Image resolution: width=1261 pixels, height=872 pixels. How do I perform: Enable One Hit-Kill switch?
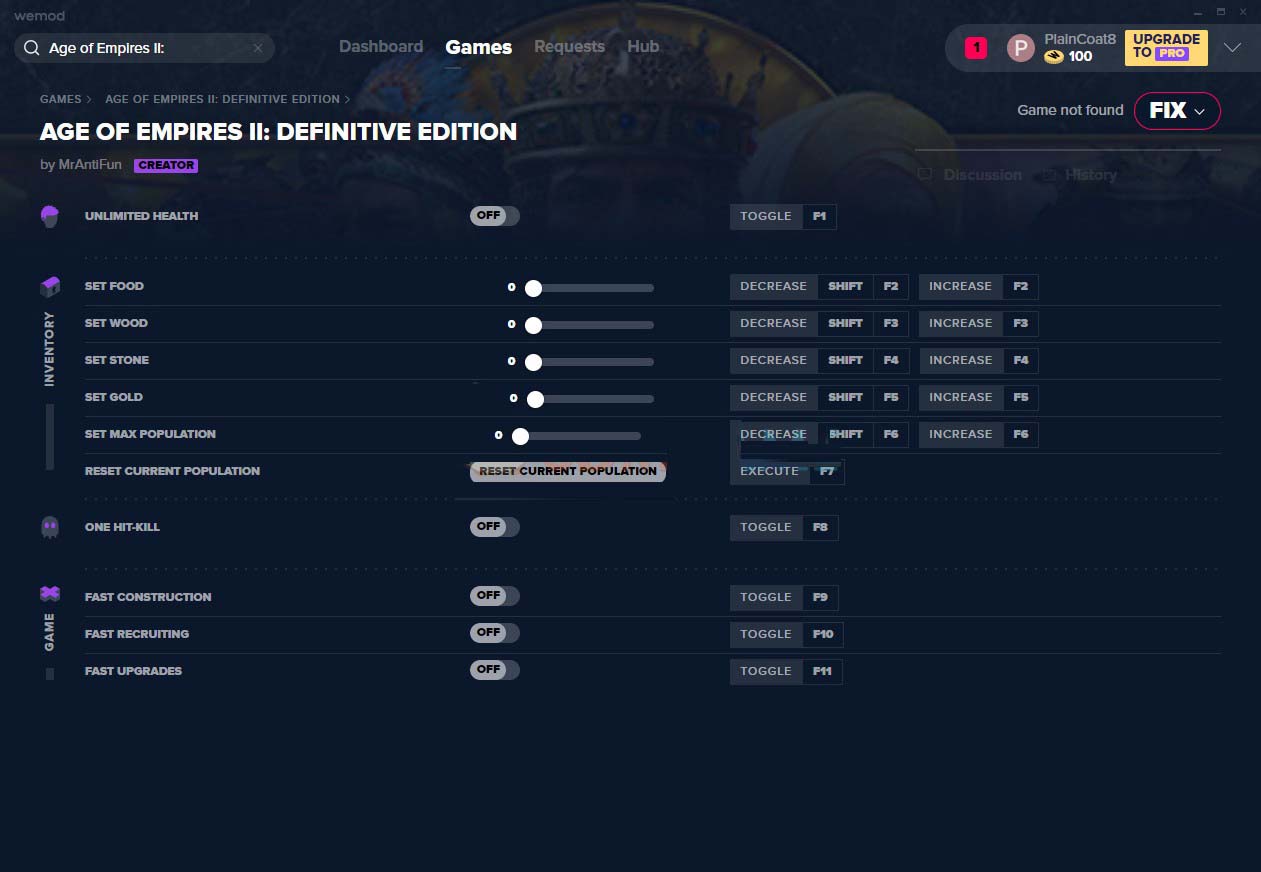tap(495, 527)
